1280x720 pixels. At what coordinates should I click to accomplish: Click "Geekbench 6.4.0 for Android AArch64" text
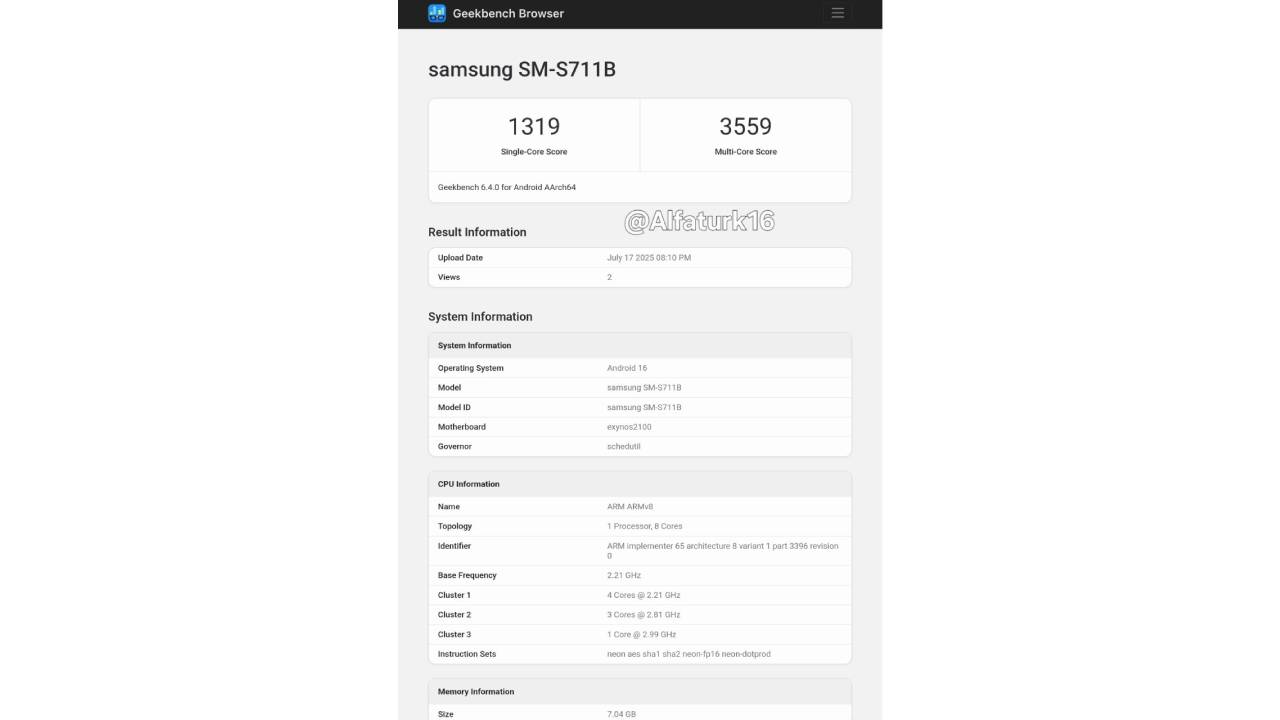click(x=507, y=187)
